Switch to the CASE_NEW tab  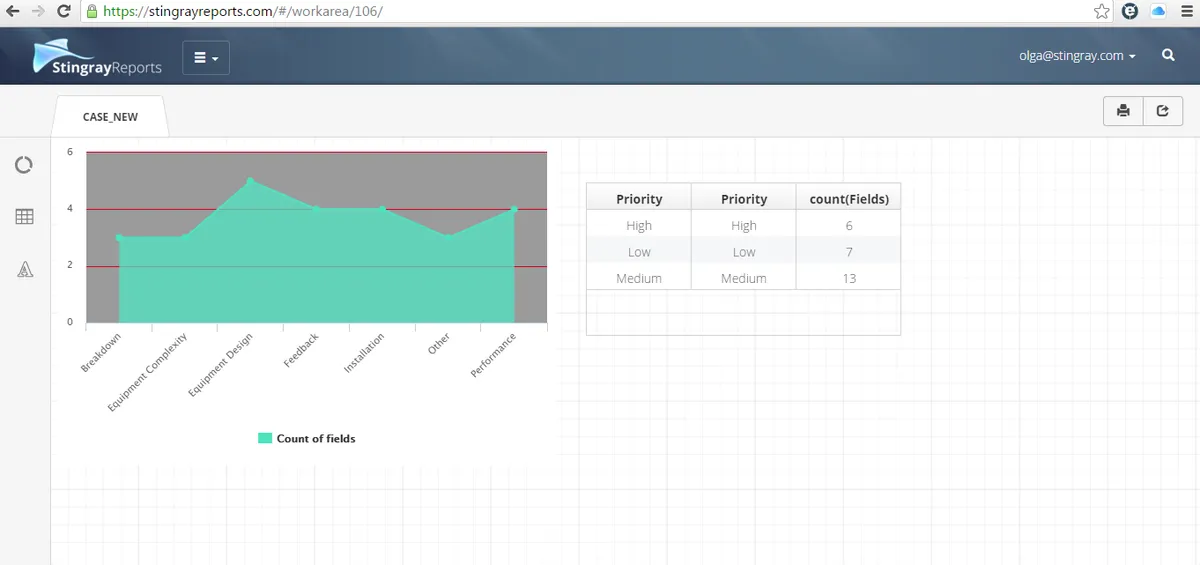click(110, 117)
